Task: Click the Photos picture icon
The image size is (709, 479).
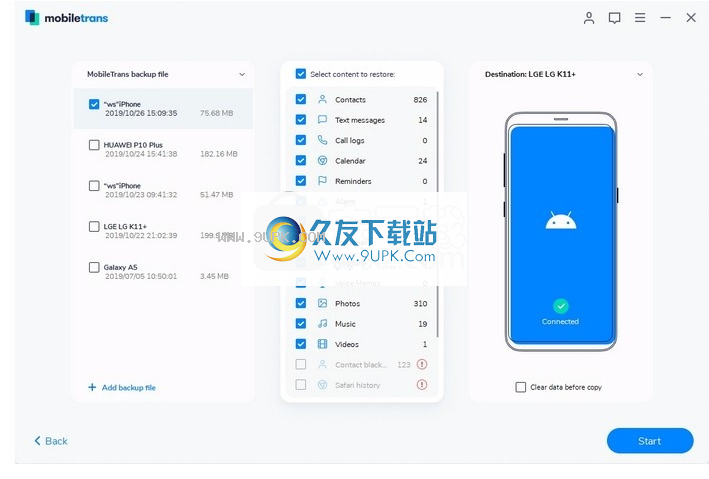Action: click(x=322, y=303)
